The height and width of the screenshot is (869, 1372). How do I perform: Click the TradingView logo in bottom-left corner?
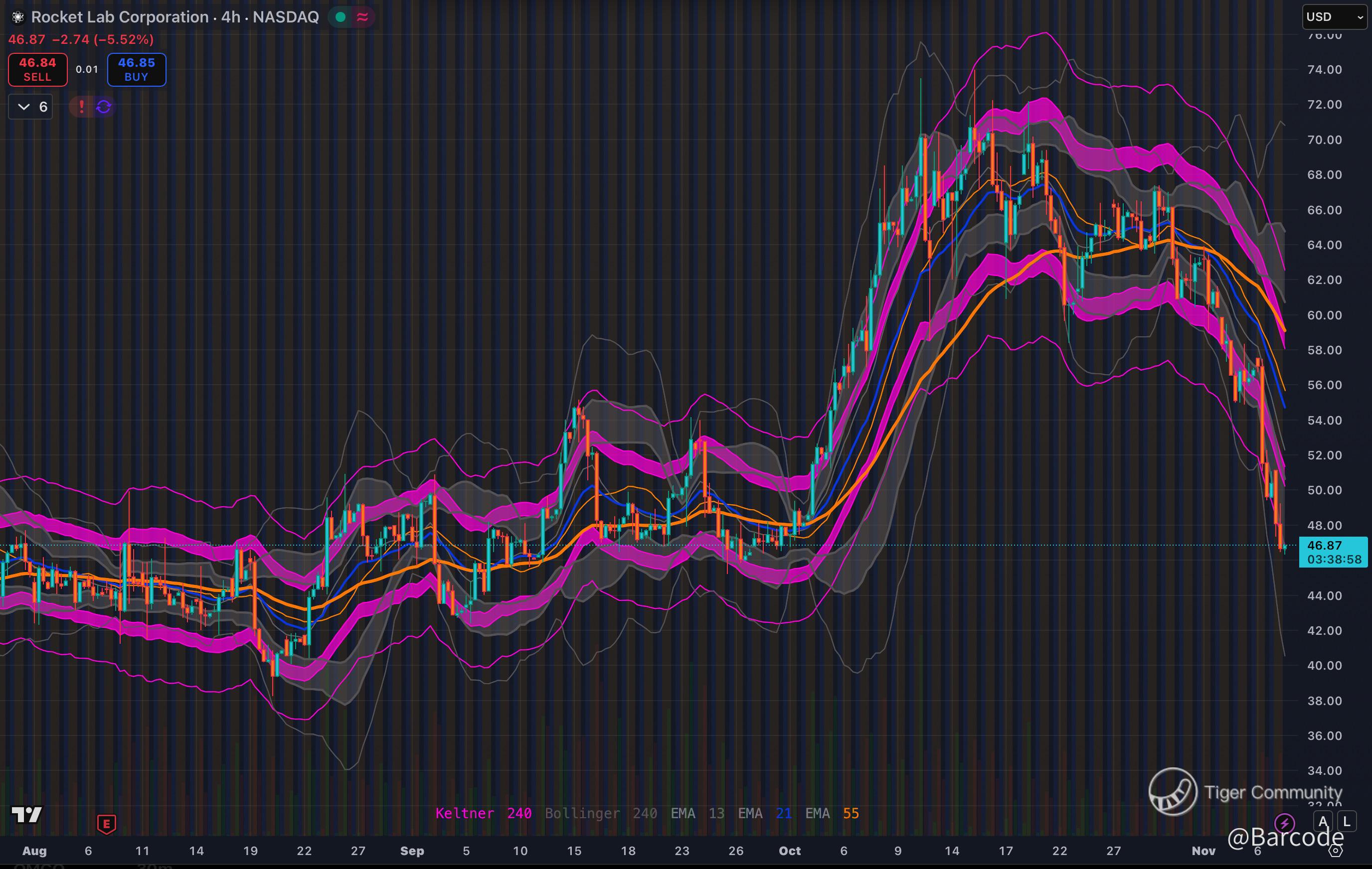[27, 814]
